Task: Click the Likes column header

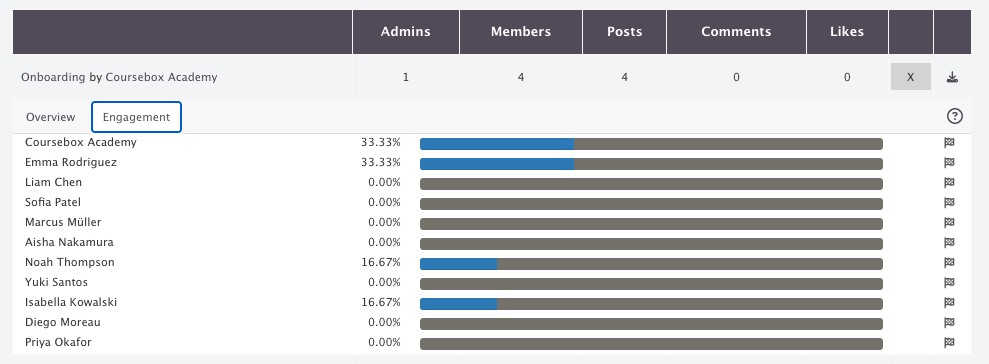Action: pyautogui.click(x=847, y=32)
